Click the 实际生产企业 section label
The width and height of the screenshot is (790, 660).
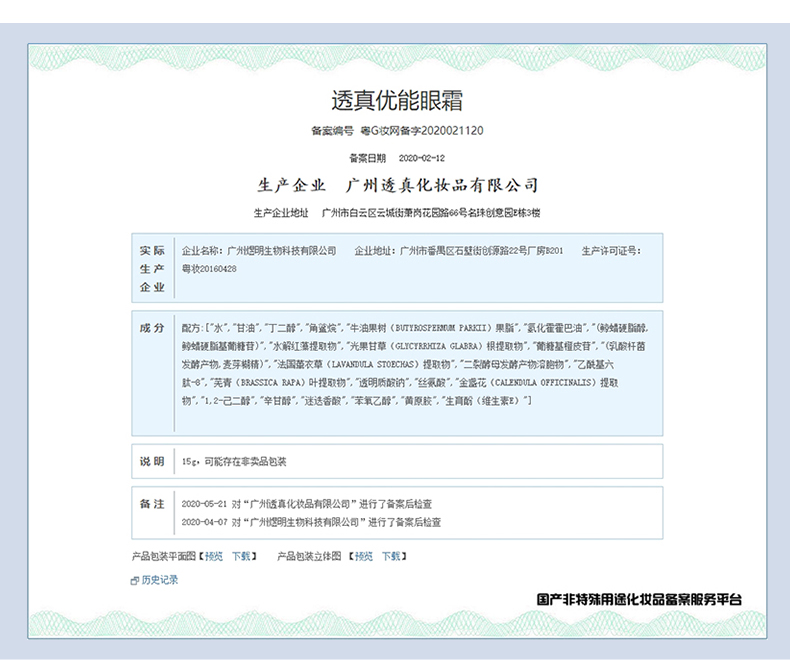152,268
